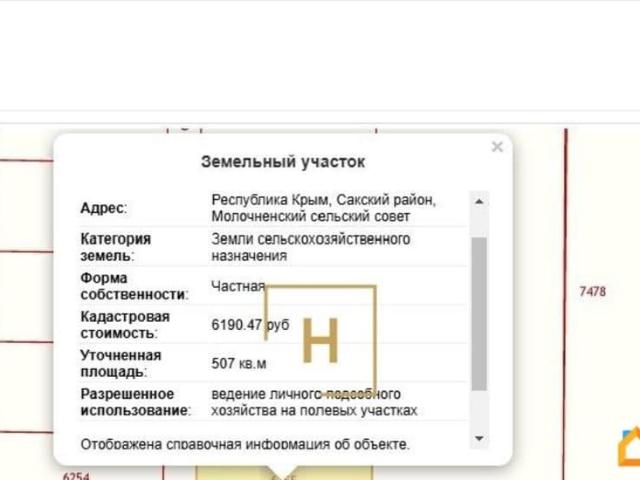The height and width of the screenshot is (480, 640).
Task: Click the area value 507 кв.м
Action: click(x=239, y=363)
